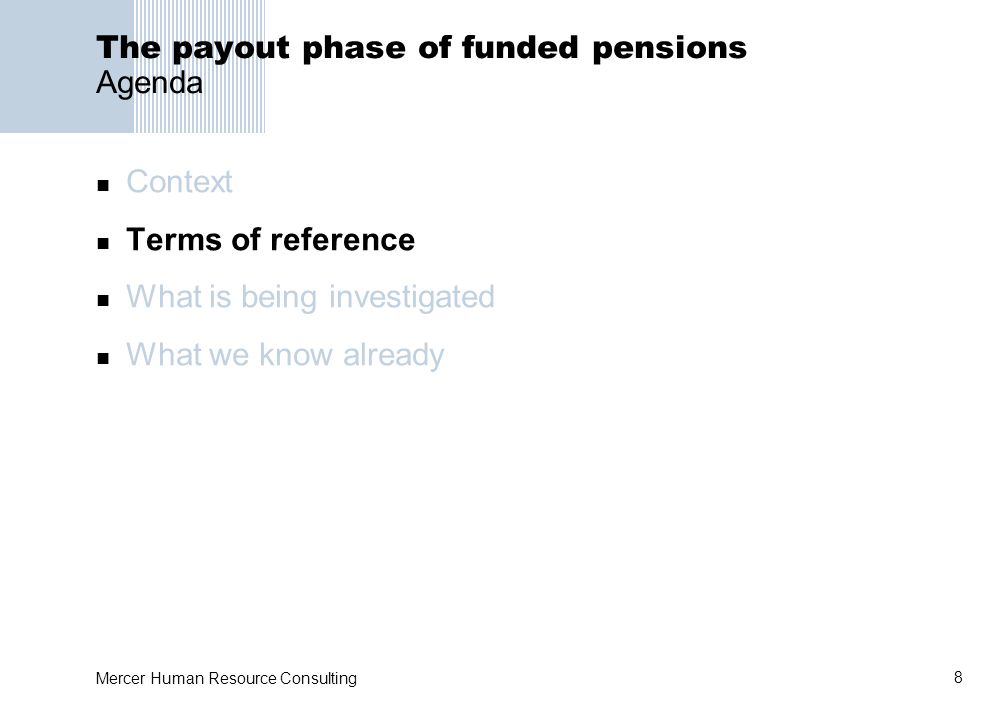Viewport: 1008px width, 720px height.
Task: Select the Agenda subtitle text
Action: click(149, 84)
